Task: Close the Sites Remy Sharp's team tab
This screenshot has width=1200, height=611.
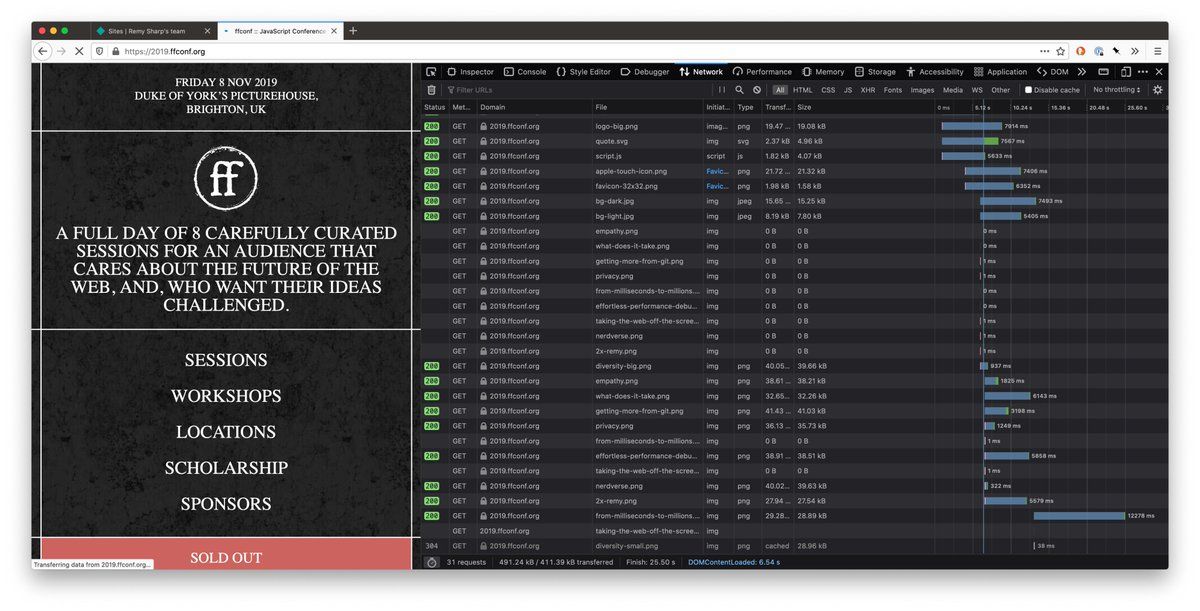Action: coord(207,31)
